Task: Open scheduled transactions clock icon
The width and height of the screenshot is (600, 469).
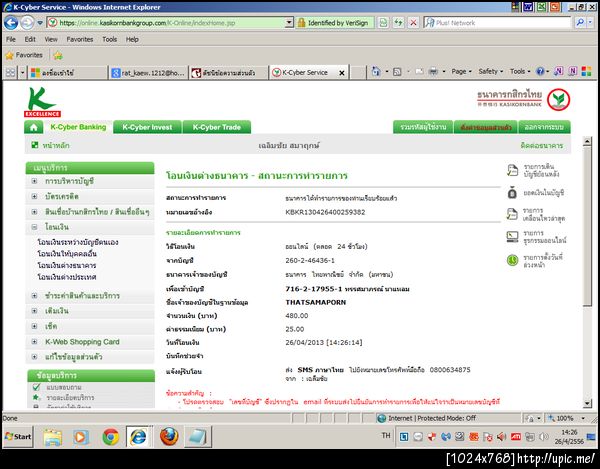Action: (512, 260)
